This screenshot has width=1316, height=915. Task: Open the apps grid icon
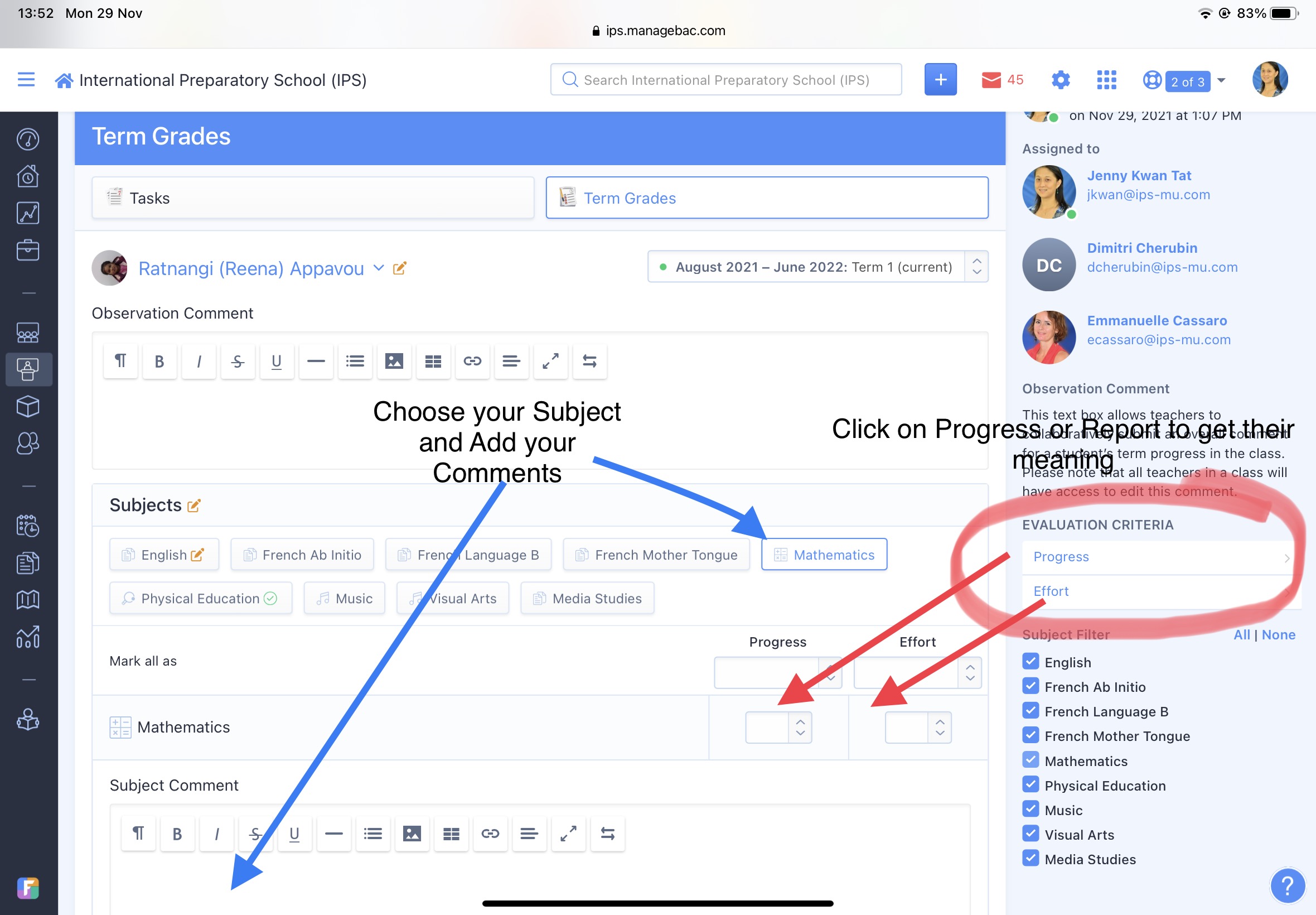[1106, 80]
